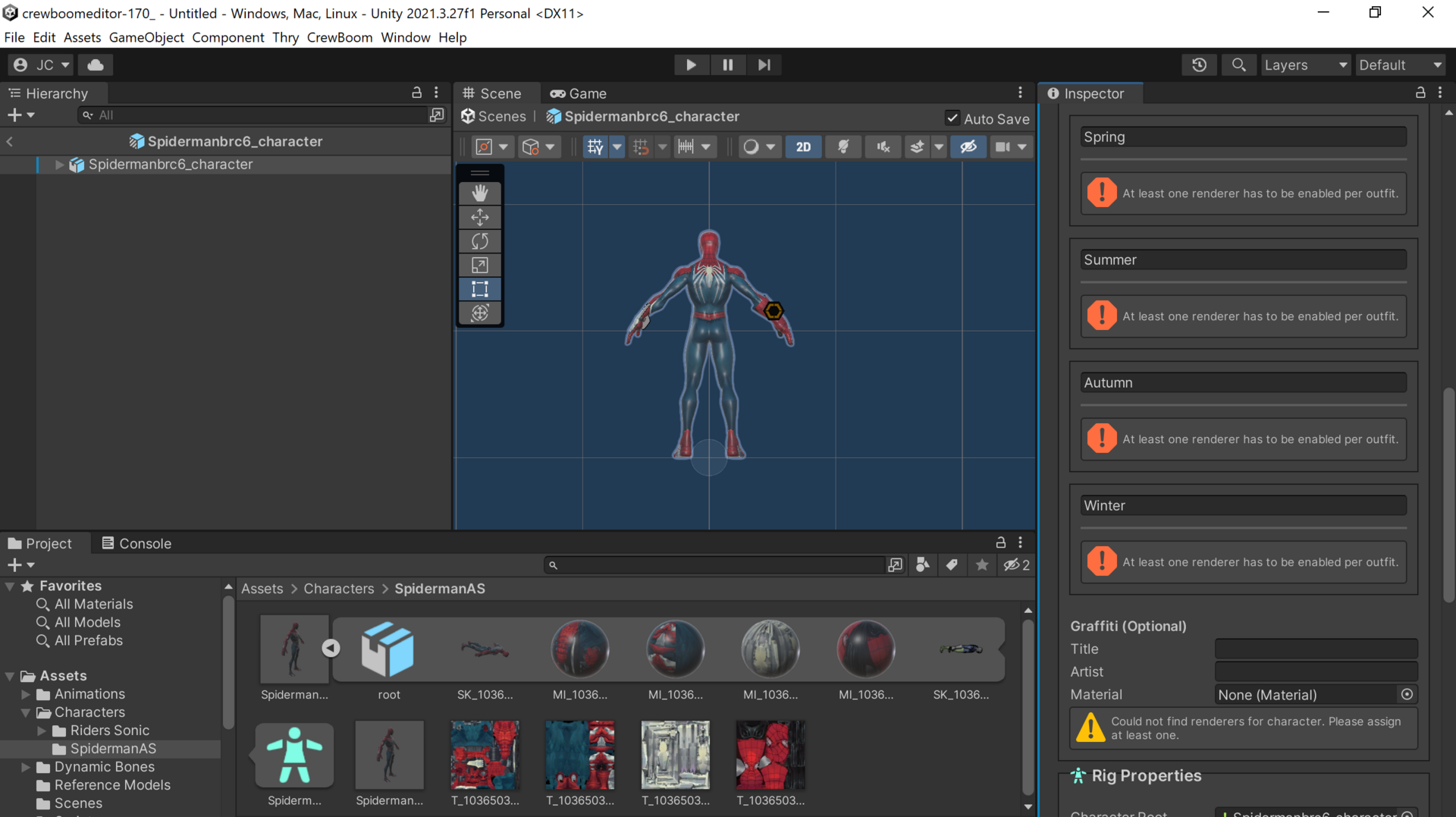This screenshot has width=1456, height=817.
Task: Toggle scene effects icon
Action: pyautogui.click(x=917, y=146)
